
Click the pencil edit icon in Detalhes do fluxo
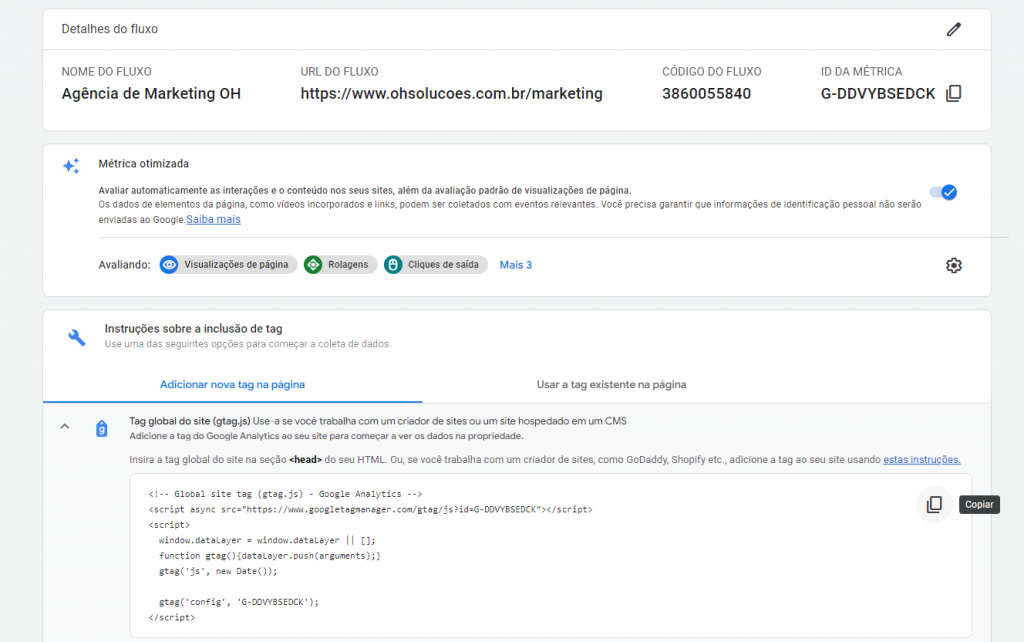(953, 29)
